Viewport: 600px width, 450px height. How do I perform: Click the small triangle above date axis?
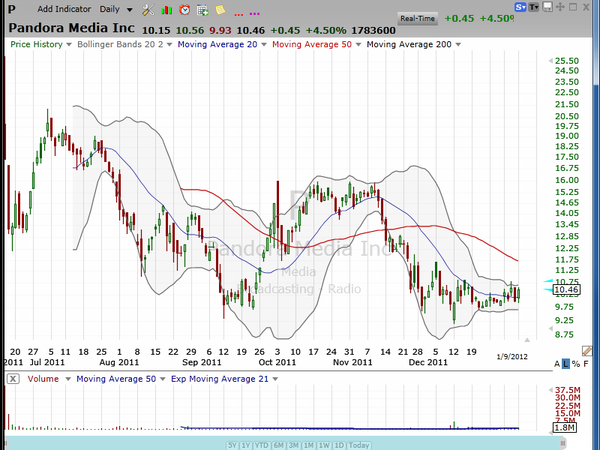click(x=527, y=340)
